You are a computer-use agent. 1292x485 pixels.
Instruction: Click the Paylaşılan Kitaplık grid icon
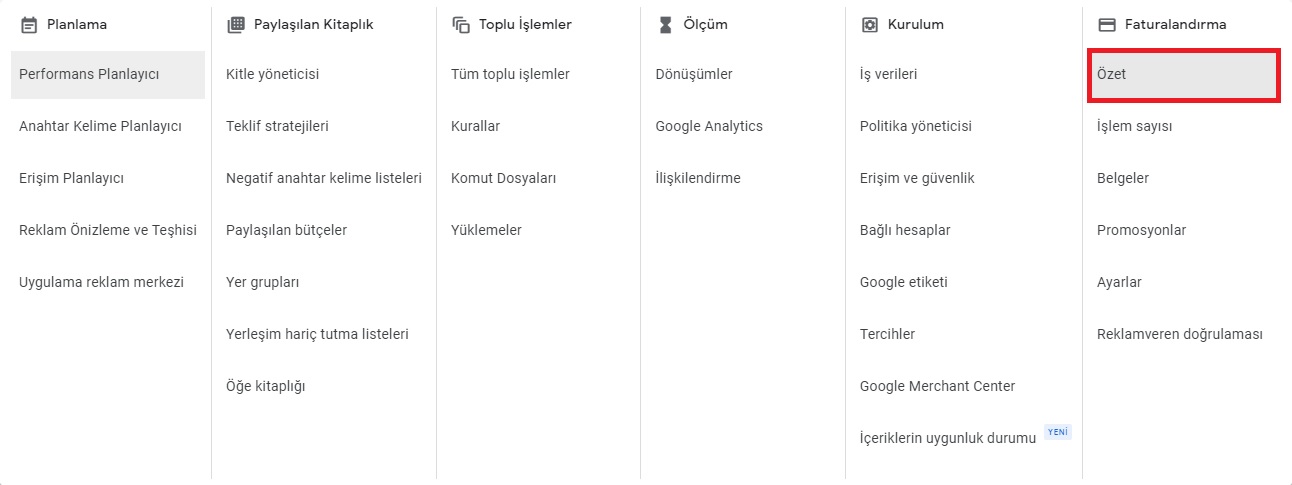click(236, 24)
